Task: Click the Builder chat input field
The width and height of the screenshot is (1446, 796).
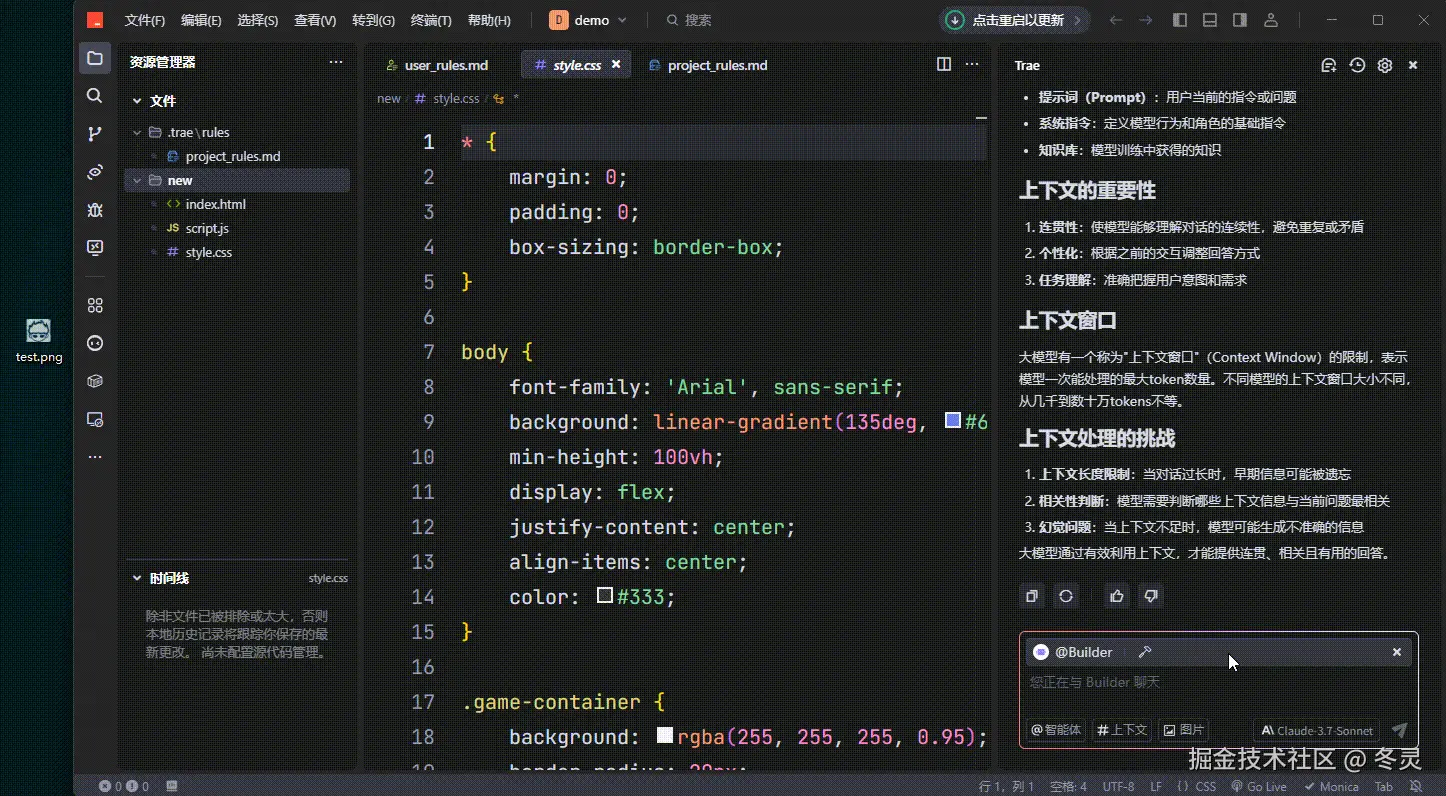Action: tap(1218, 683)
